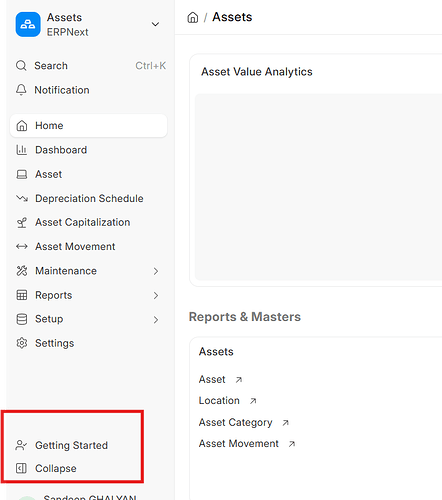Open the workspace switcher chevron beside Assets
The height and width of the screenshot is (500, 442).
pyautogui.click(x=155, y=24)
